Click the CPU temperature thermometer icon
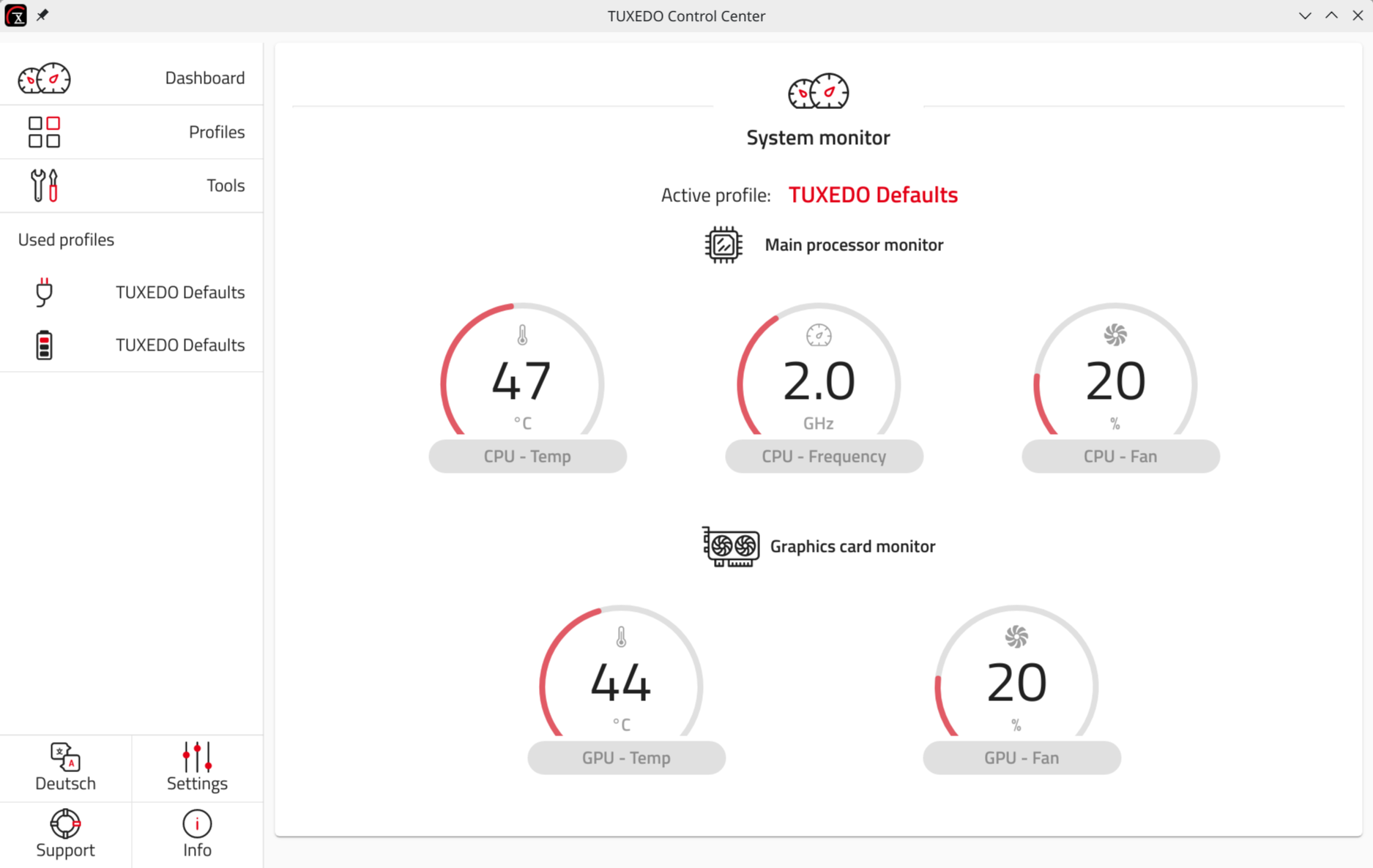Viewport: 1373px width, 868px height. tap(522, 335)
